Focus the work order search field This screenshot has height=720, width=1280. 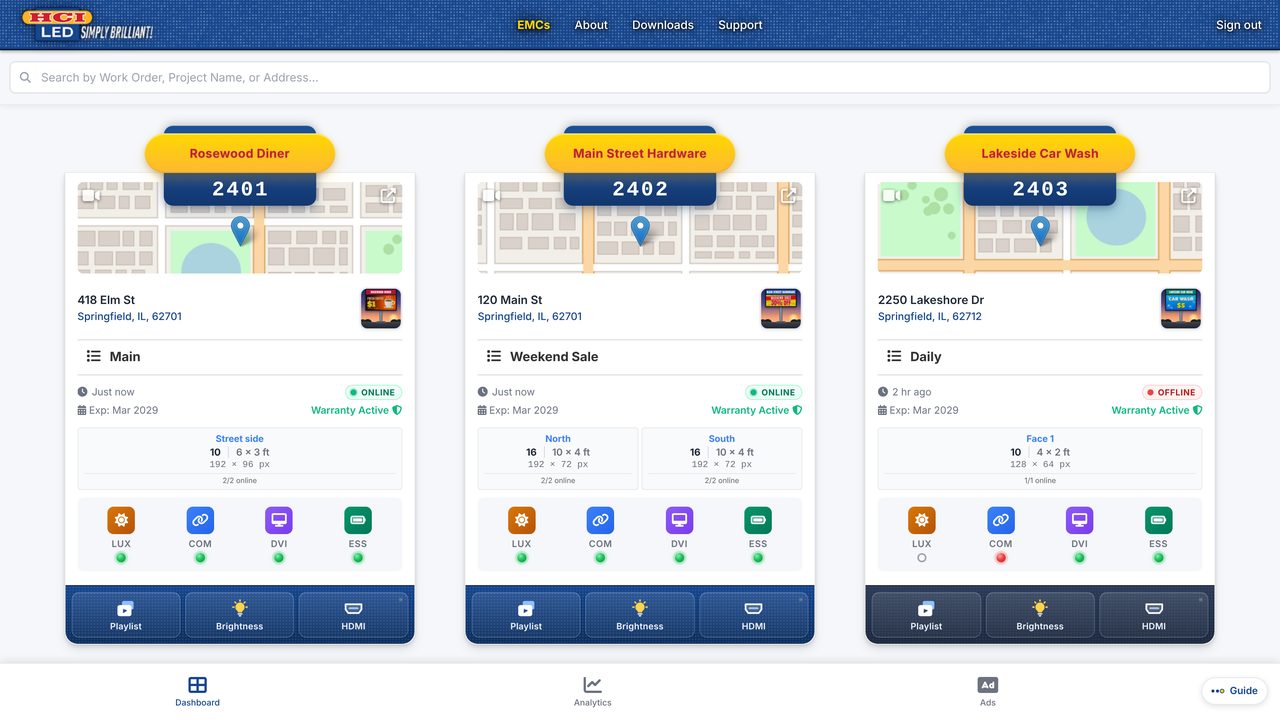pyautogui.click(x=640, y=77)
